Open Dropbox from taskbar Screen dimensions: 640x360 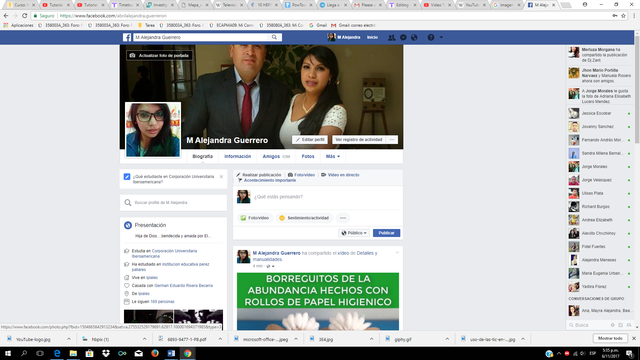pyautogui.click(x=106, y=353)
